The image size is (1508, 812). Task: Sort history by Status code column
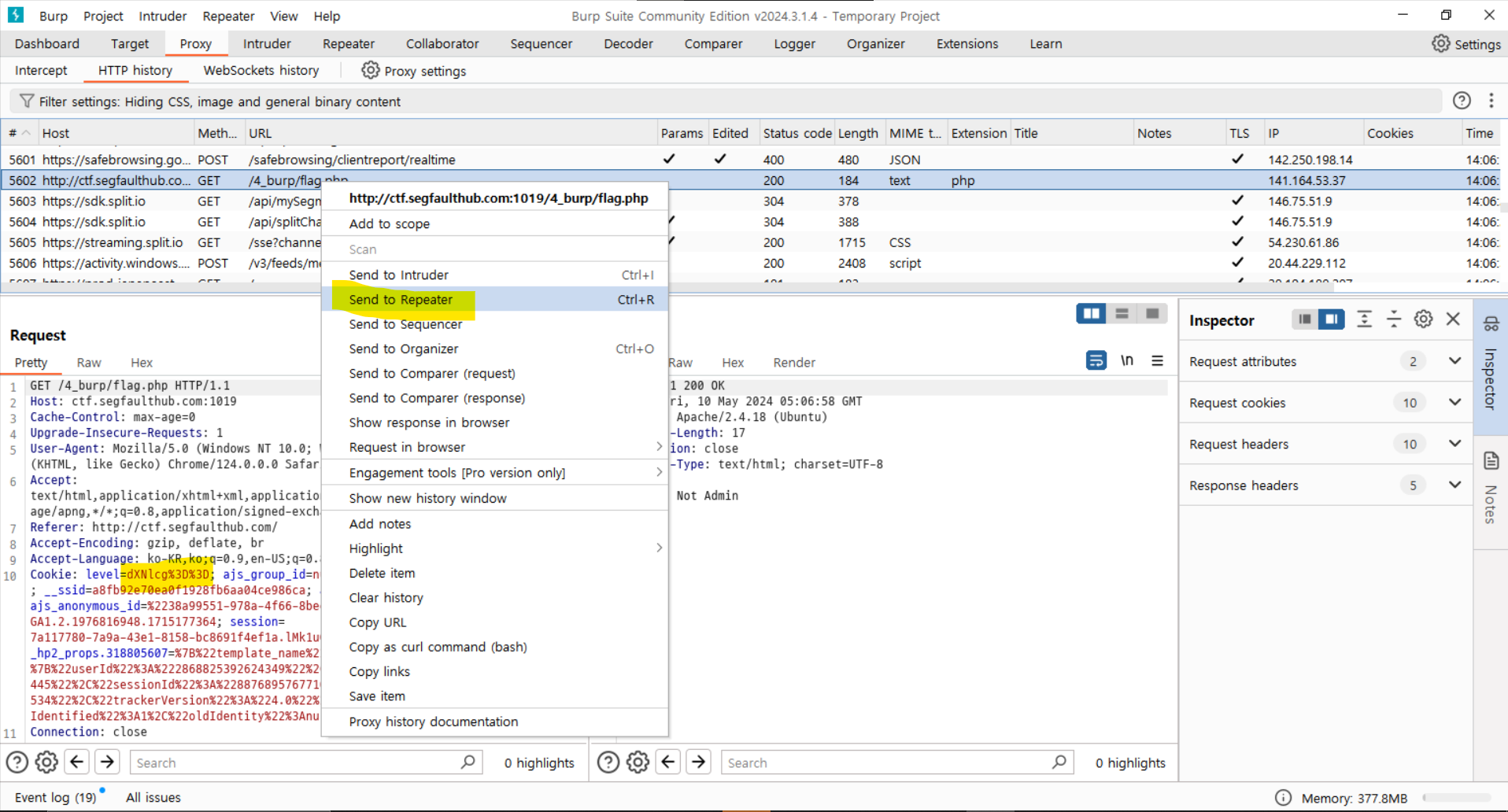point(797,133)
